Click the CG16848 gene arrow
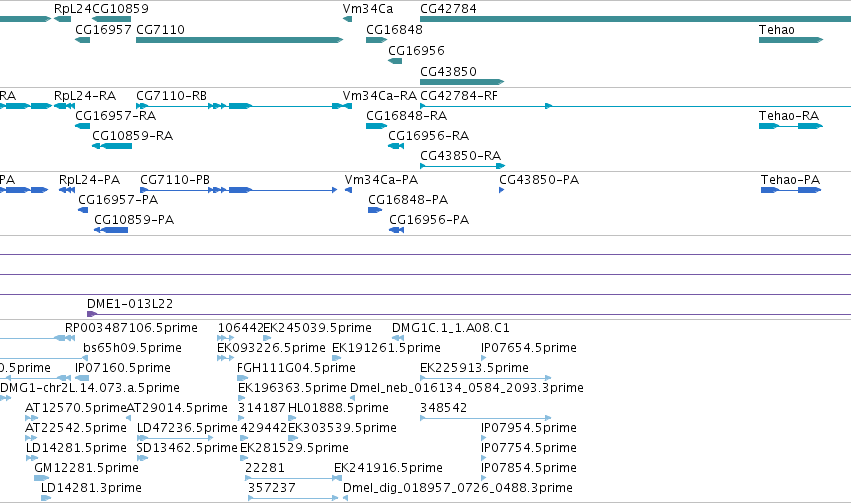 point(377,40)
